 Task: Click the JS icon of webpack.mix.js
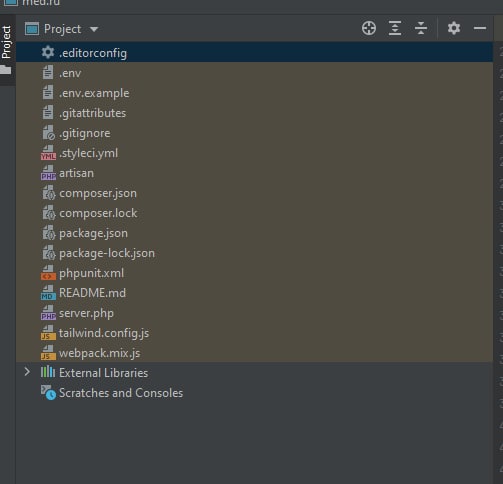pyautogui.click(x=48, y=353)
